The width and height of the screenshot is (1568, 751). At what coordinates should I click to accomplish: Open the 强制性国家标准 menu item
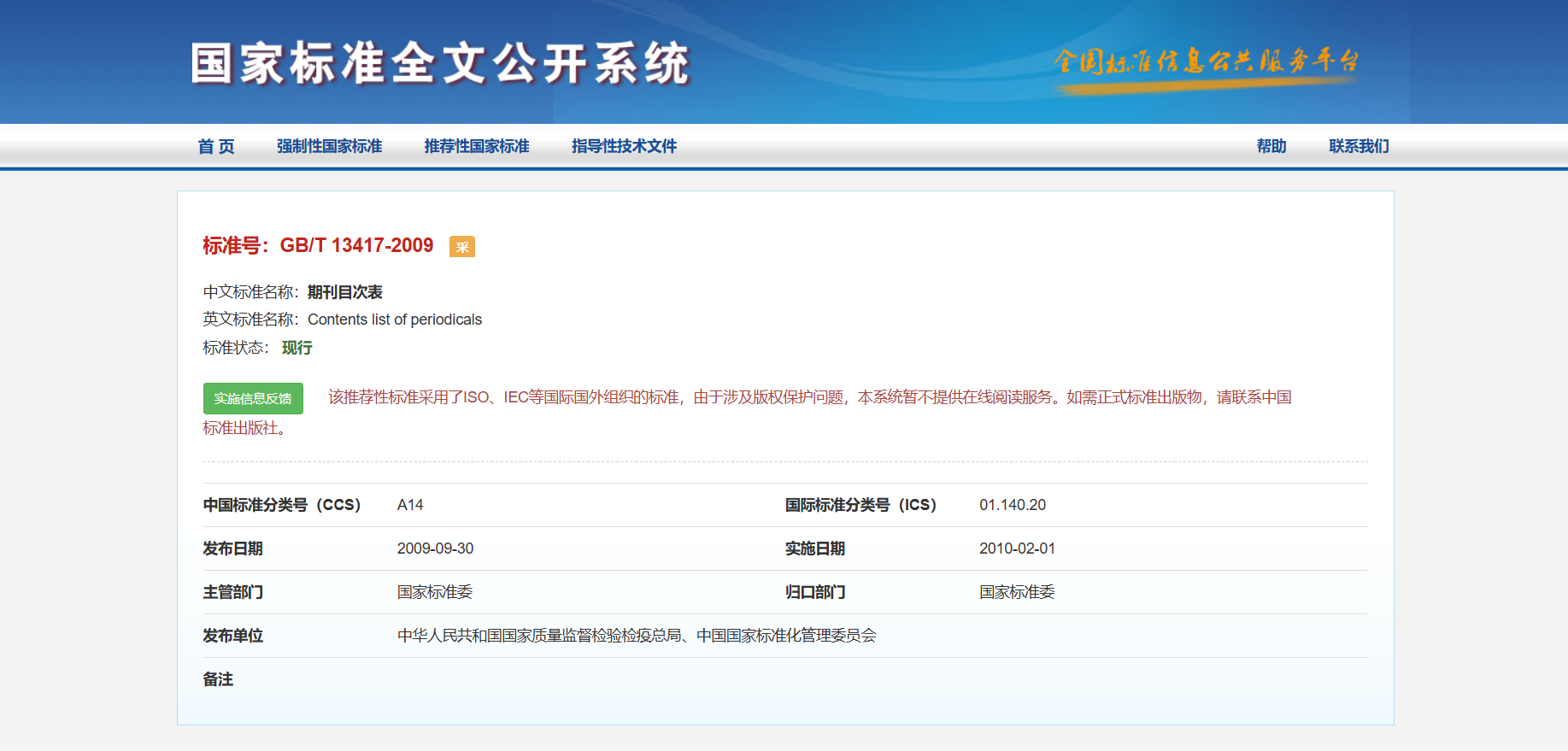point(329,146)
